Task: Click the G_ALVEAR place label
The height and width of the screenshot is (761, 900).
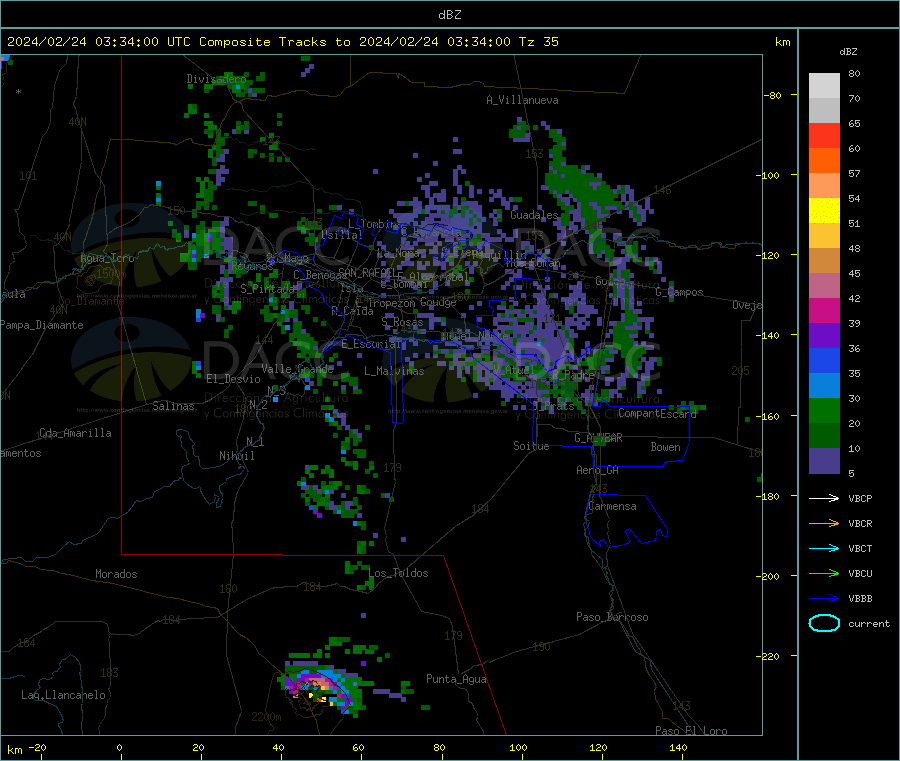Action: point(598,438)
